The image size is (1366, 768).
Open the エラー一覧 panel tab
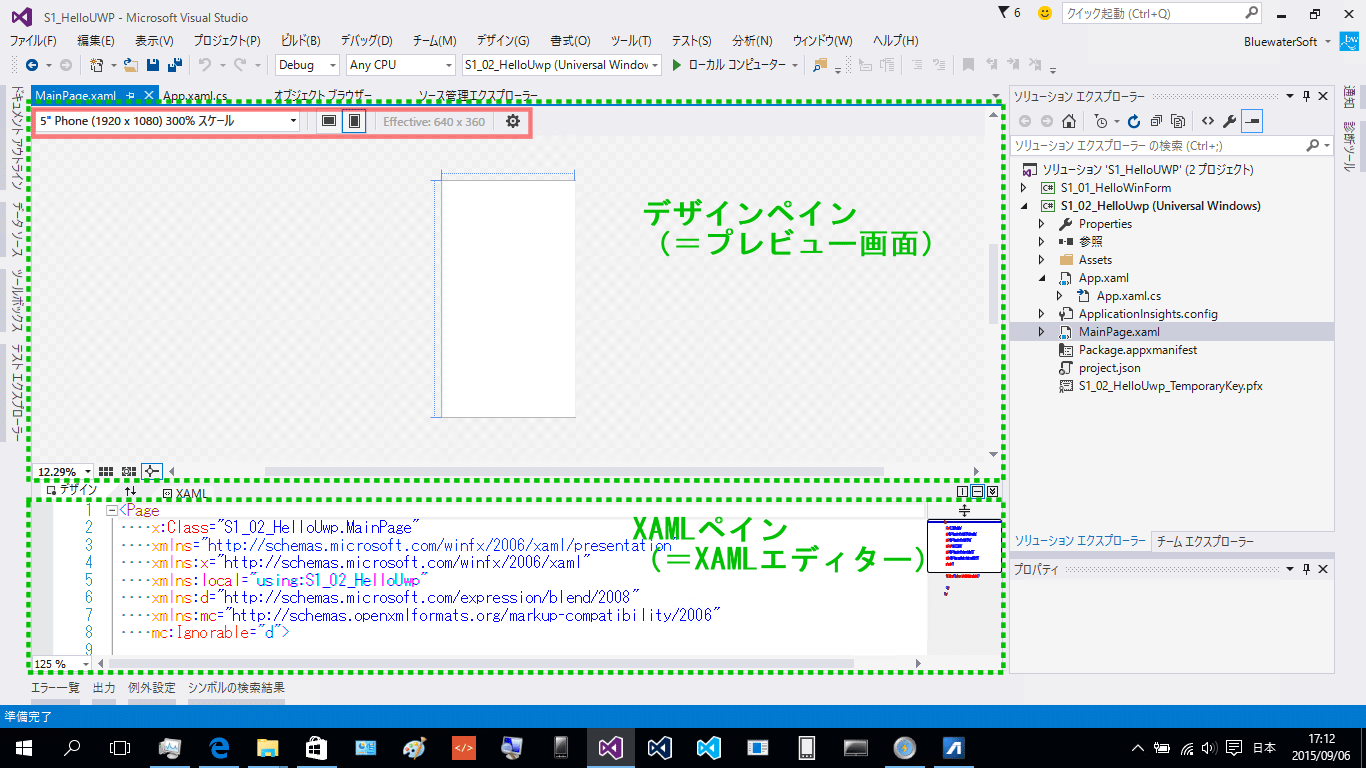tap(55, 688)
